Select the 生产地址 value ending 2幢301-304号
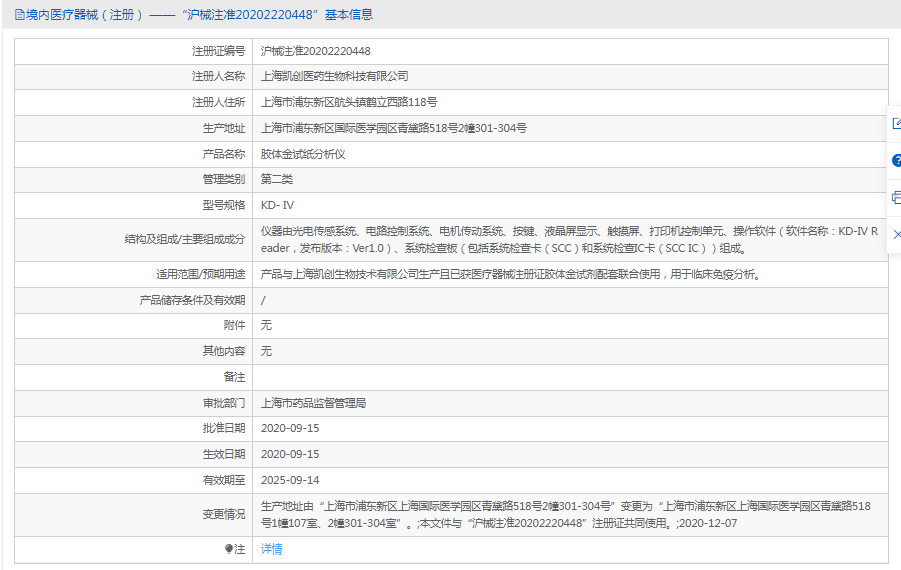This screenshot has width=901, height=570. click(x=394, y=128)
